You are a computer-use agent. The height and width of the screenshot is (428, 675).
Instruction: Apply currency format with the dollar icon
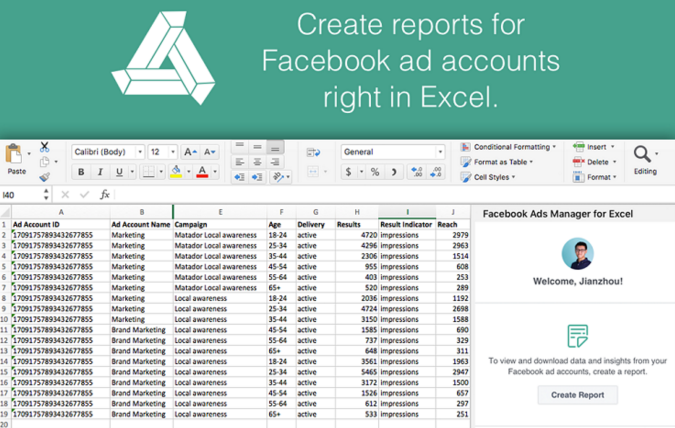click(x=348, y=172)
